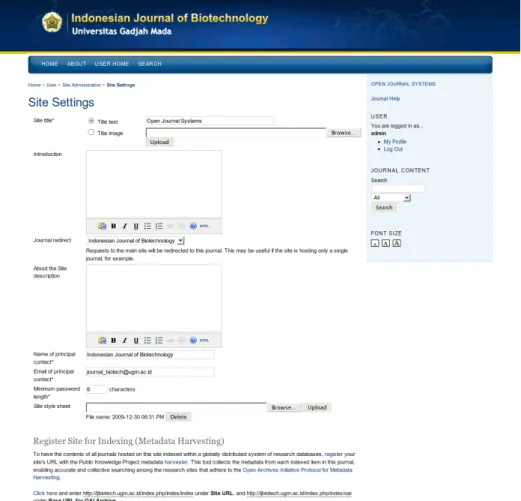
Task: Open the search scope 'All' dropdown
Action: [x=391, y=198]
